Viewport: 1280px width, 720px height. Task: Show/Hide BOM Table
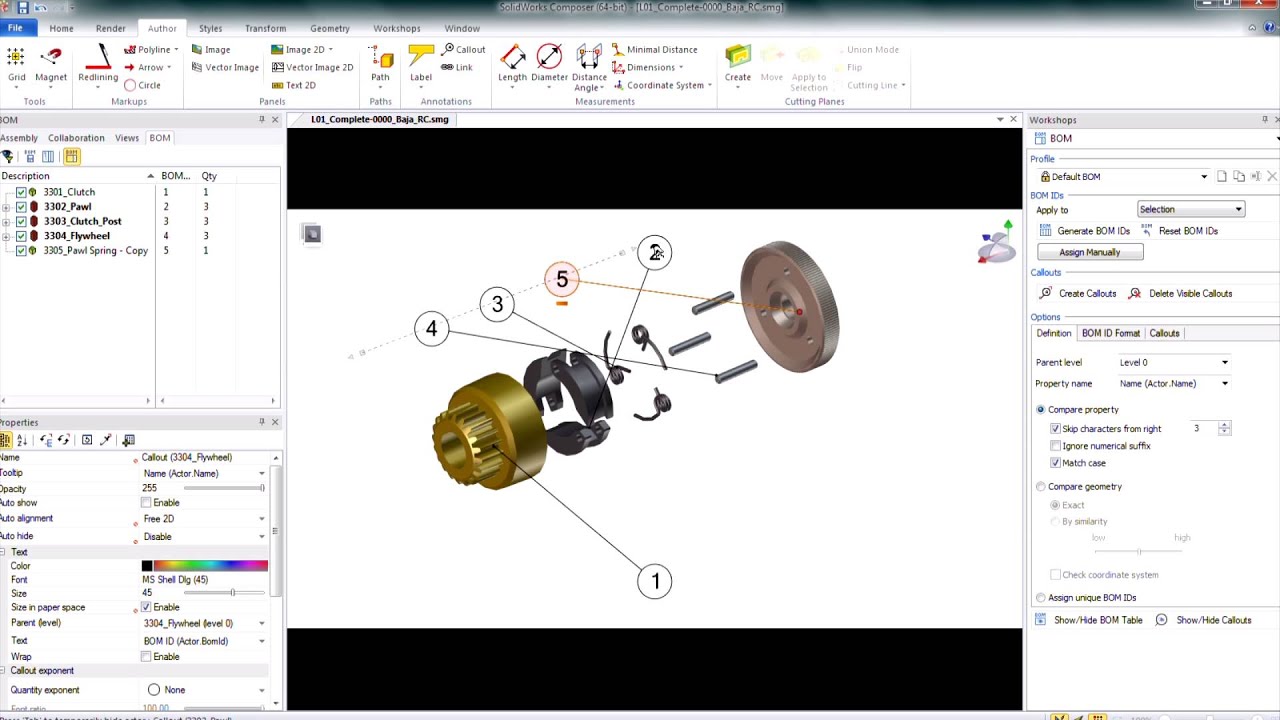click(1088, 620)
